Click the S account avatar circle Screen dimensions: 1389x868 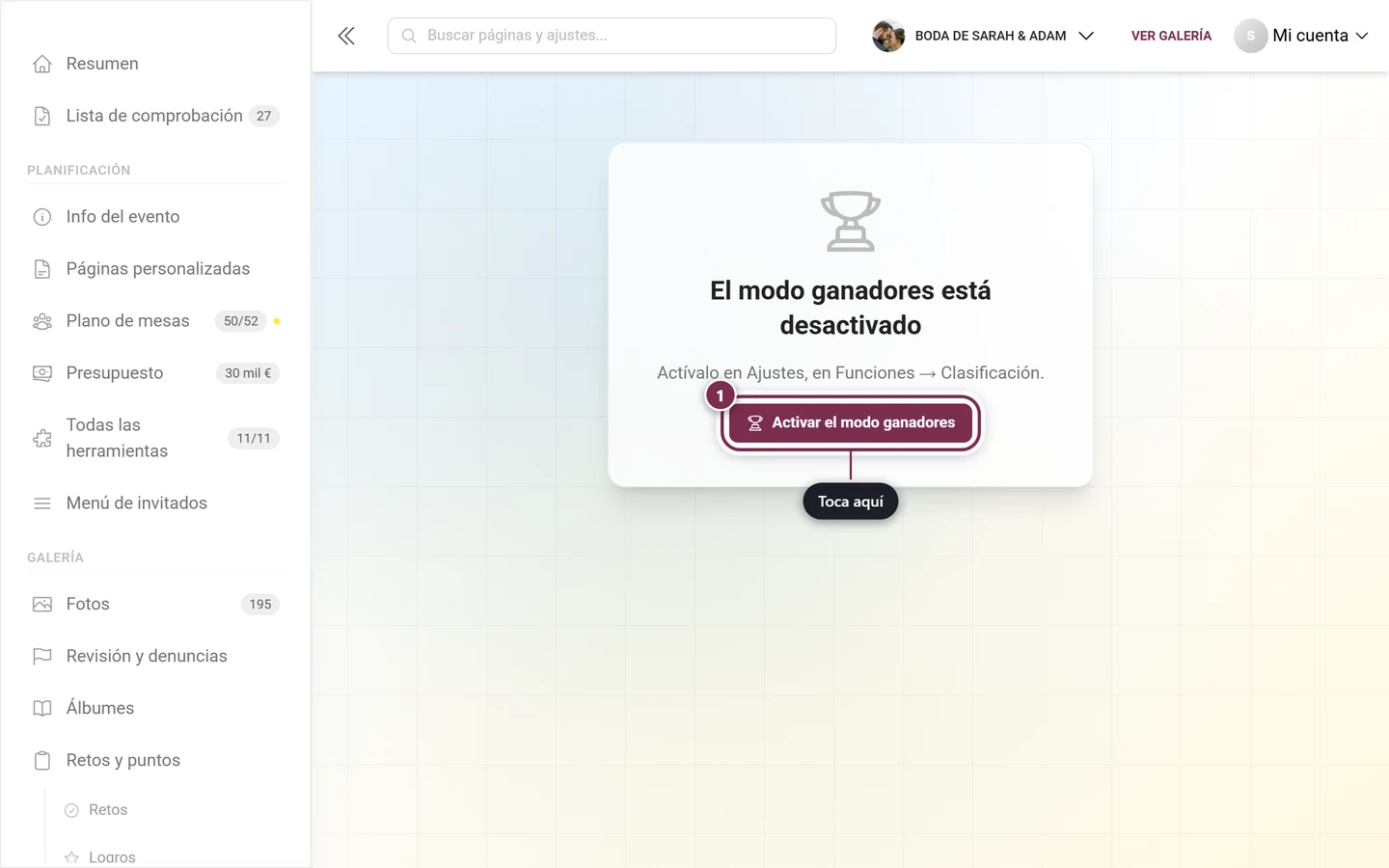pyautogui.click(x=1251, y=36)
